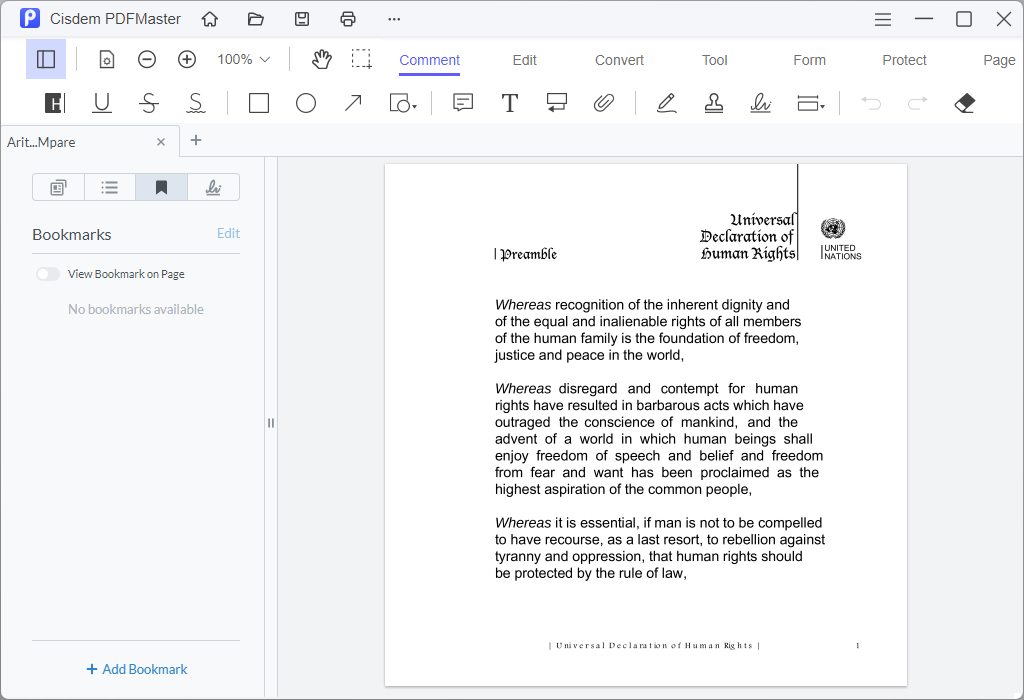Click Edit next to Bookmarks
1024x700 pixels.
tap(228, 233)
